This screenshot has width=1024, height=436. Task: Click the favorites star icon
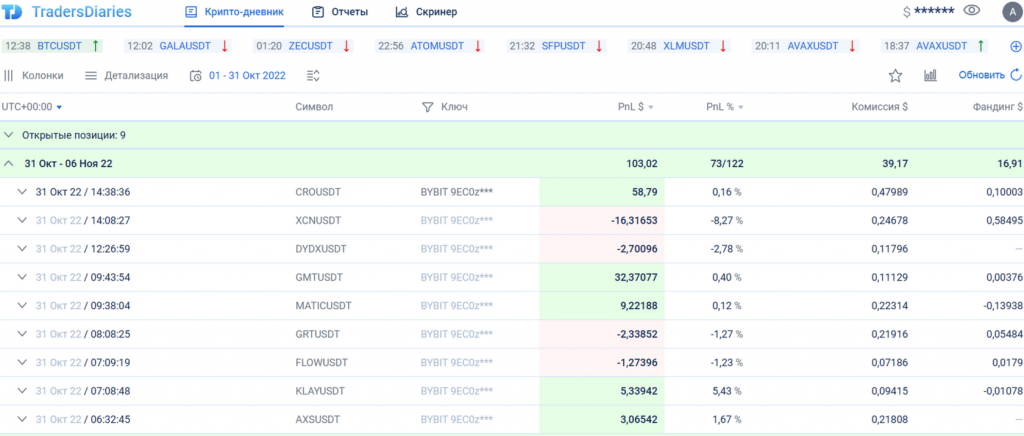pyautogui.click(x=895, y=75)
